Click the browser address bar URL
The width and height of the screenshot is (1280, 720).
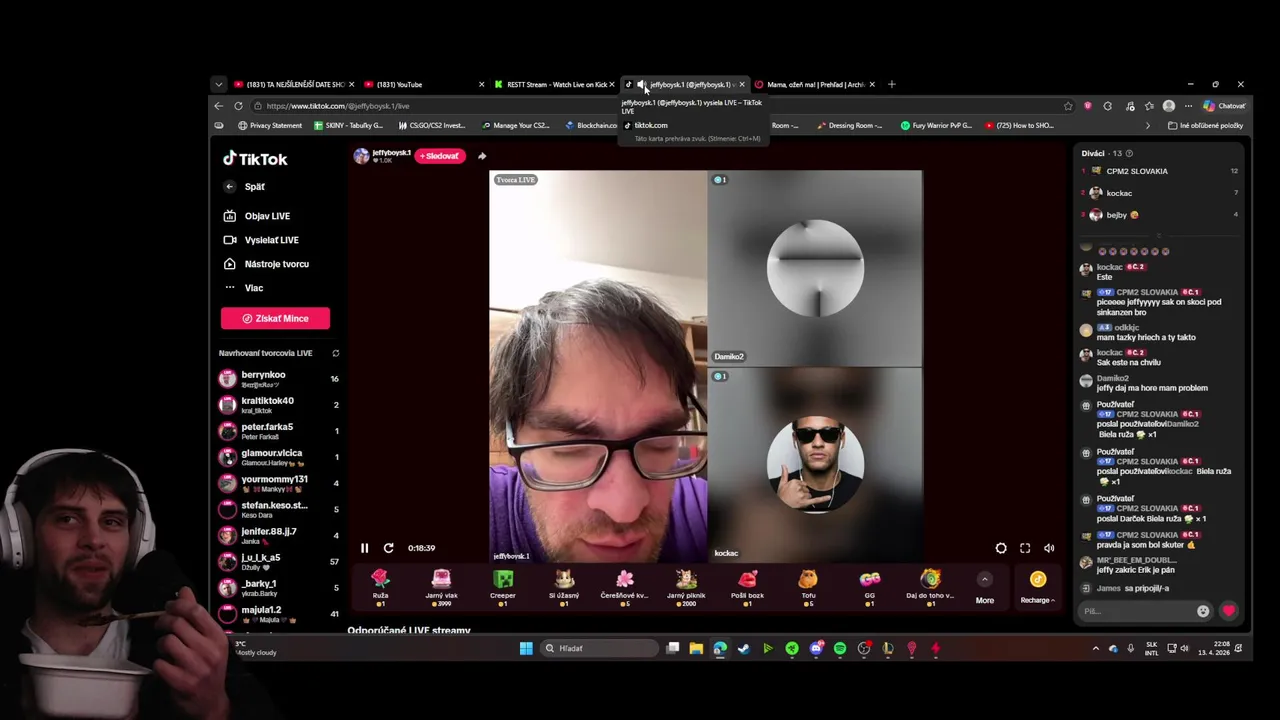[x=338, y=106]
